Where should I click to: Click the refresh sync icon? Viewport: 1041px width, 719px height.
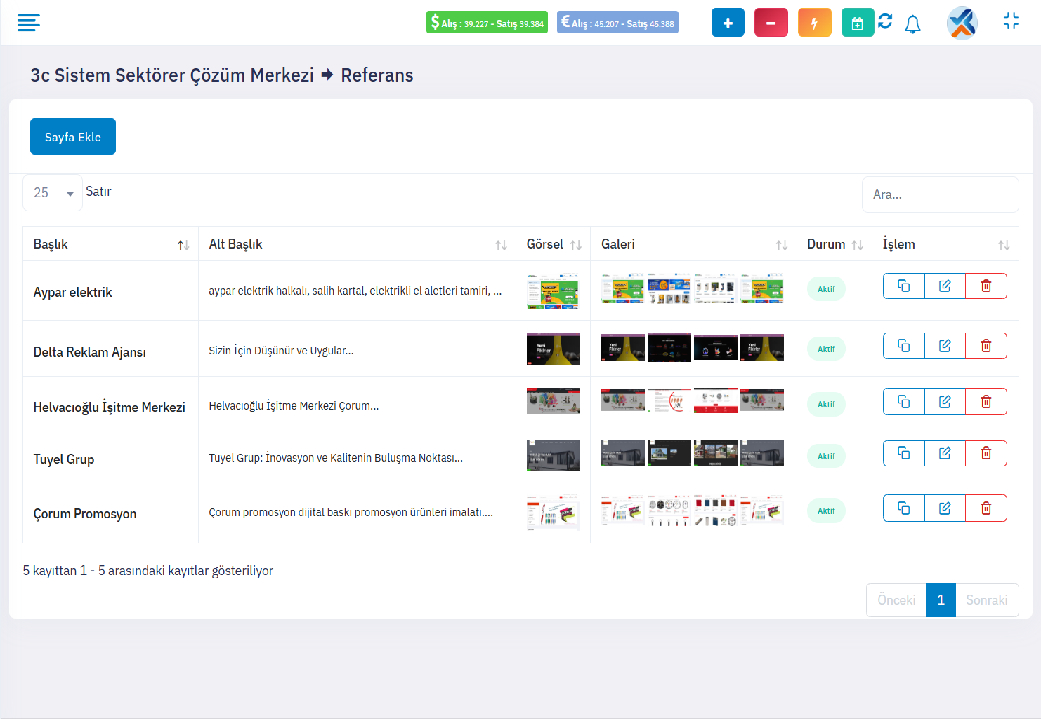tap(885, 22)
